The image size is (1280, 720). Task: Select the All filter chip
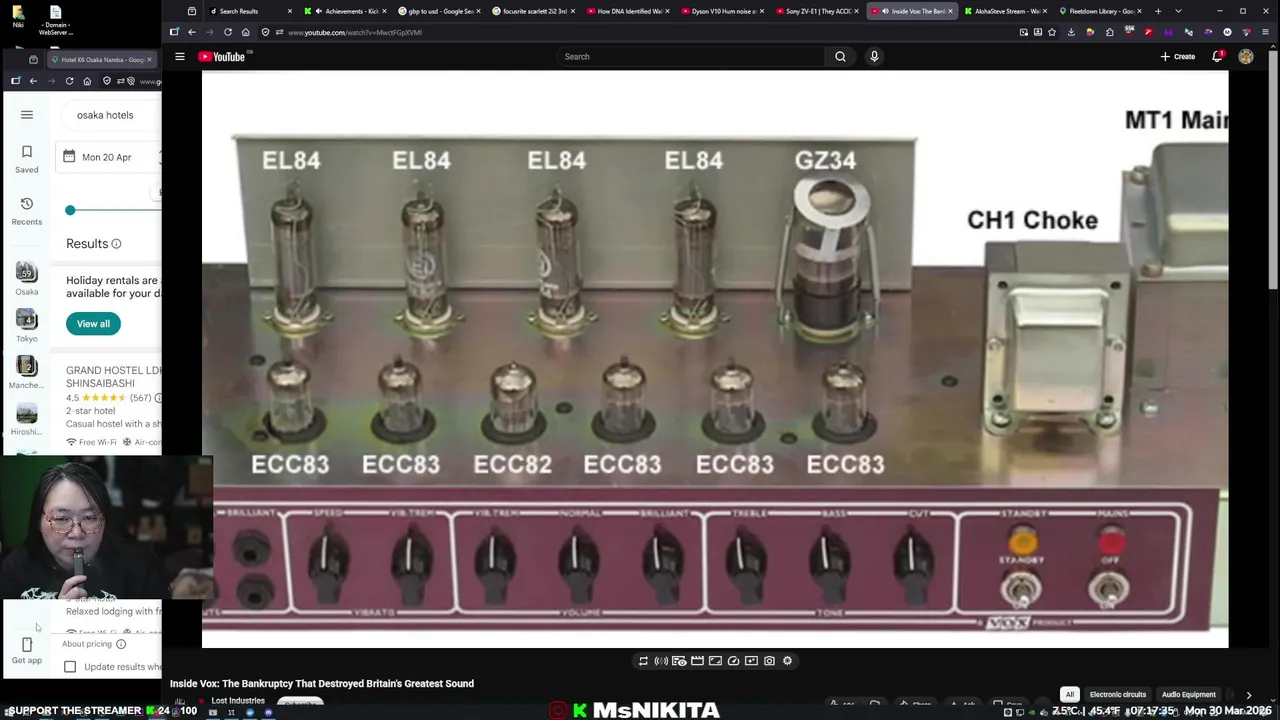(1069, 694)
